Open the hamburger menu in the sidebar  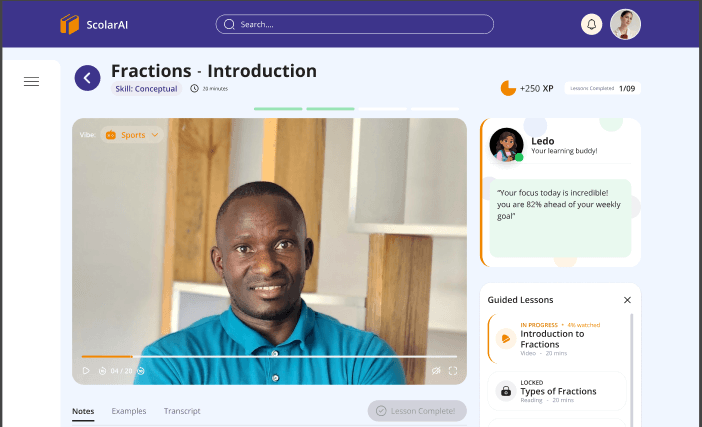pos(31,81)
